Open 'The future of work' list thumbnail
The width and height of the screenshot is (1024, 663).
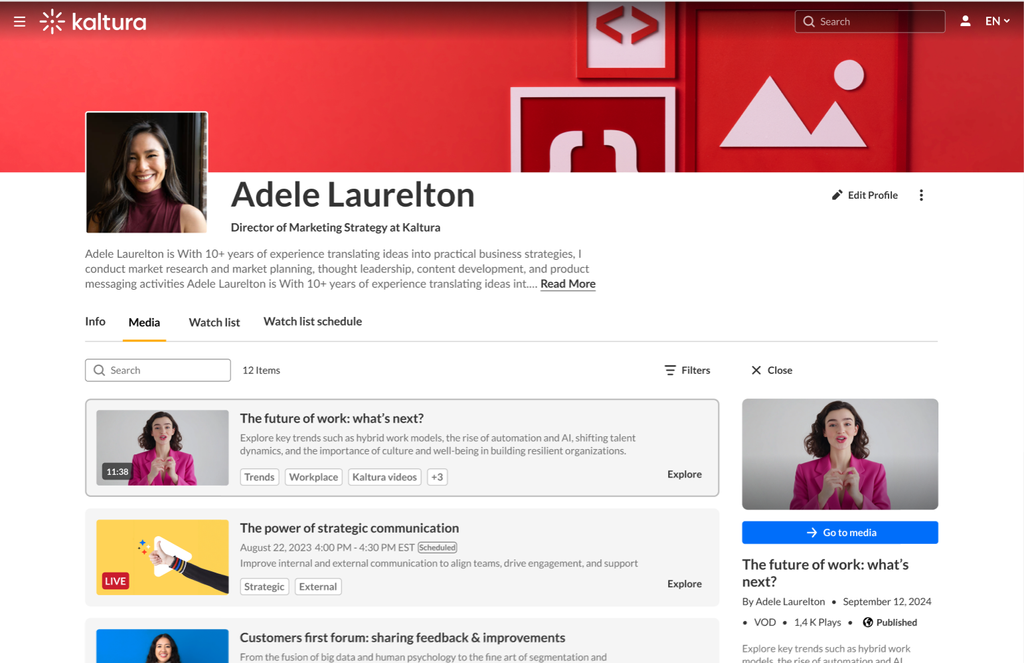click(x=163, y=447)
